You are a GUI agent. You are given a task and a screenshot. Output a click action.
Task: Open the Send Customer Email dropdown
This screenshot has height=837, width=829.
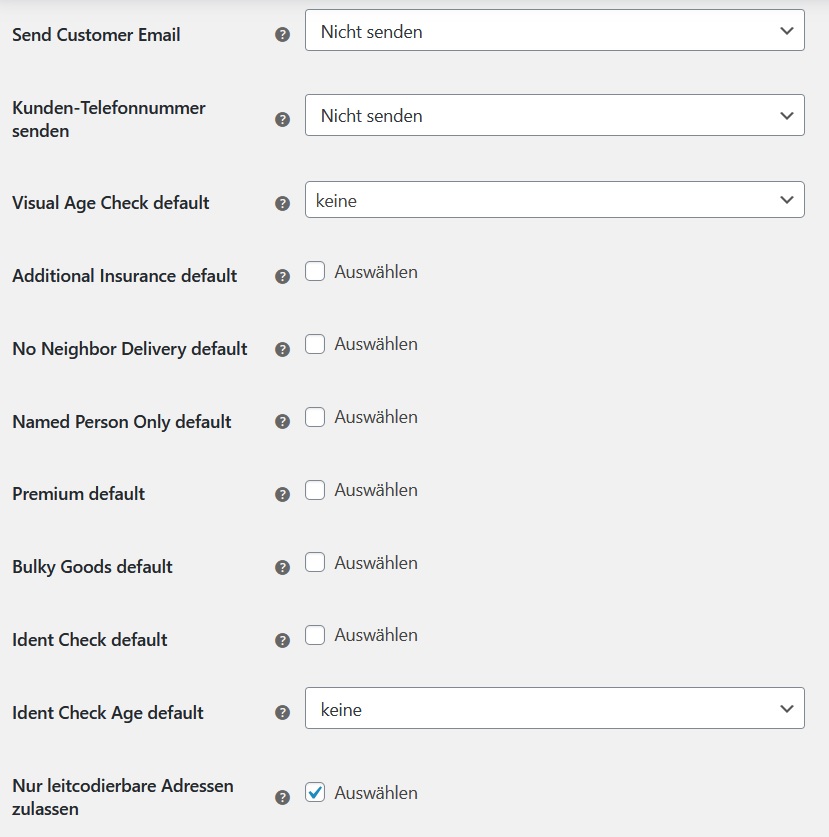[x=555, y=30]
